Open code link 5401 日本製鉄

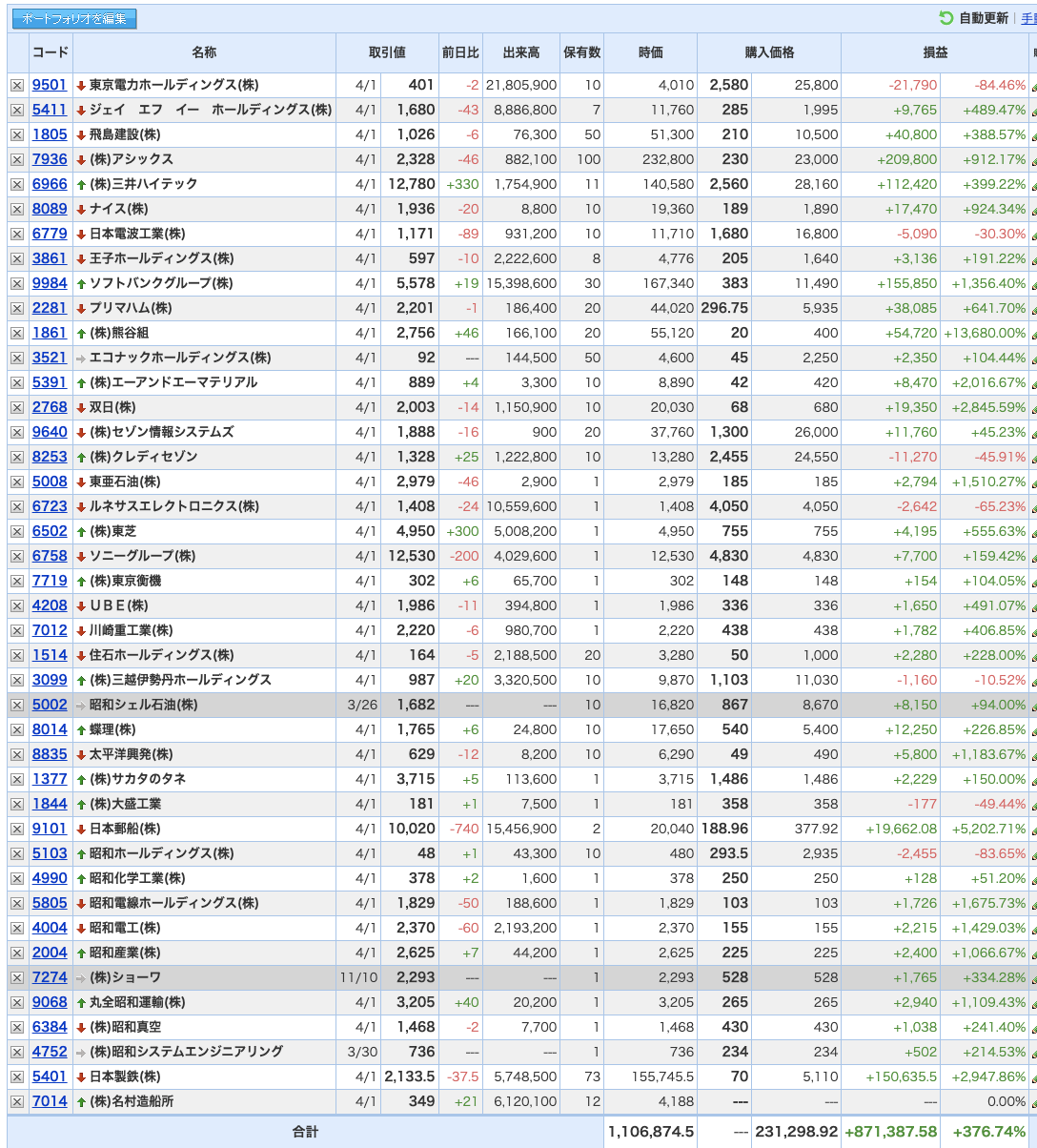(x=50, y=1076)
